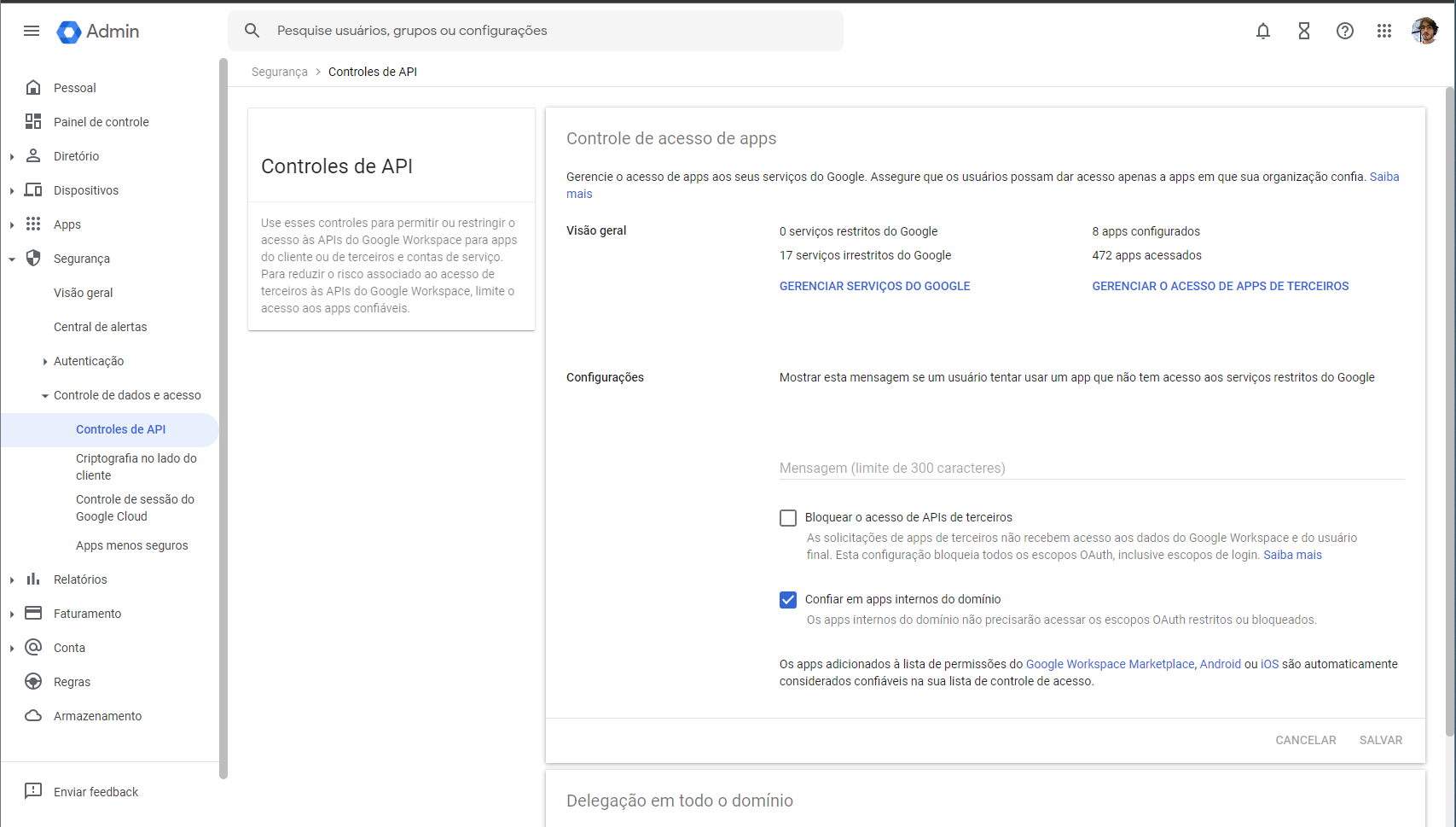This screenshot has height=827, width=1456.
Task: Click GERENCIAR O ACESSO DE APPS DE TERCEIROS
Action: tap(1221, 286)
